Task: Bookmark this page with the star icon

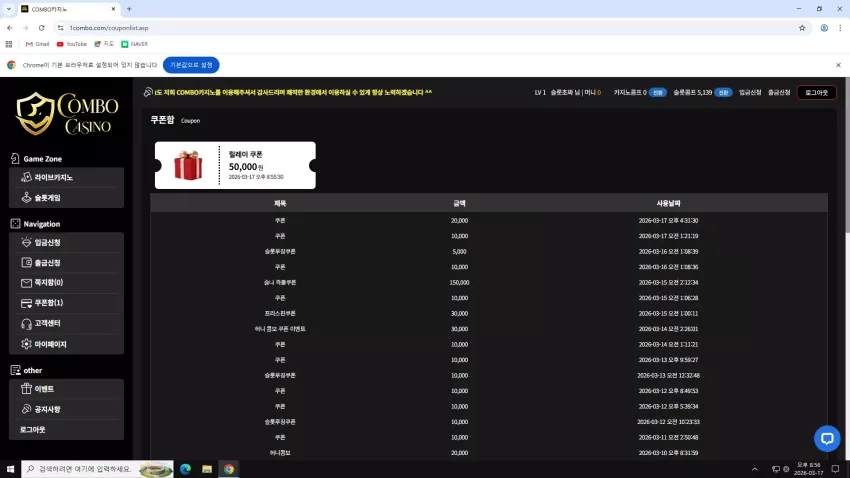Action: [x=802, y=28]
